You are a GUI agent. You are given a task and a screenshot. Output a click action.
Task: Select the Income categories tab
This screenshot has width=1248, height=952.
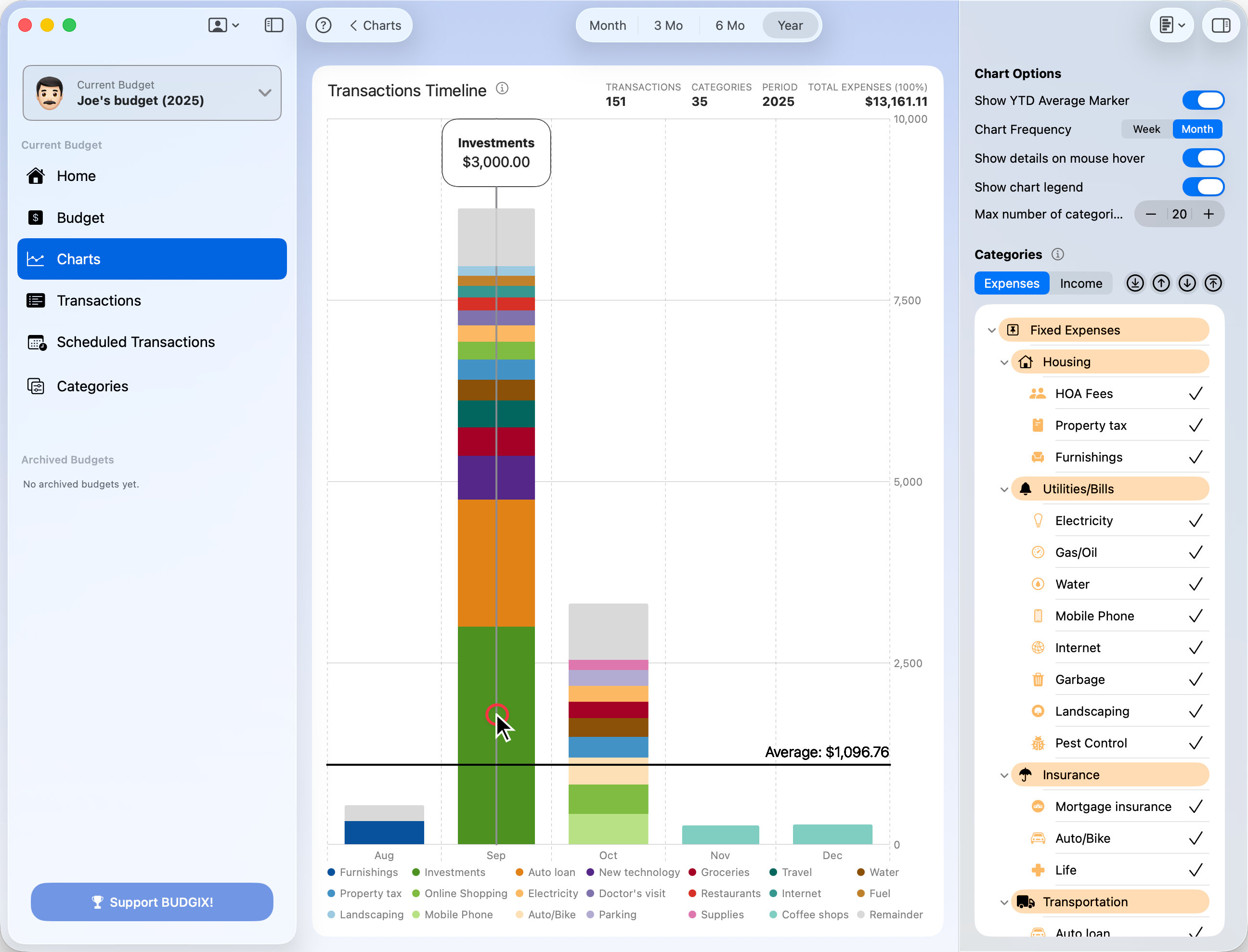pos(1081,283)
